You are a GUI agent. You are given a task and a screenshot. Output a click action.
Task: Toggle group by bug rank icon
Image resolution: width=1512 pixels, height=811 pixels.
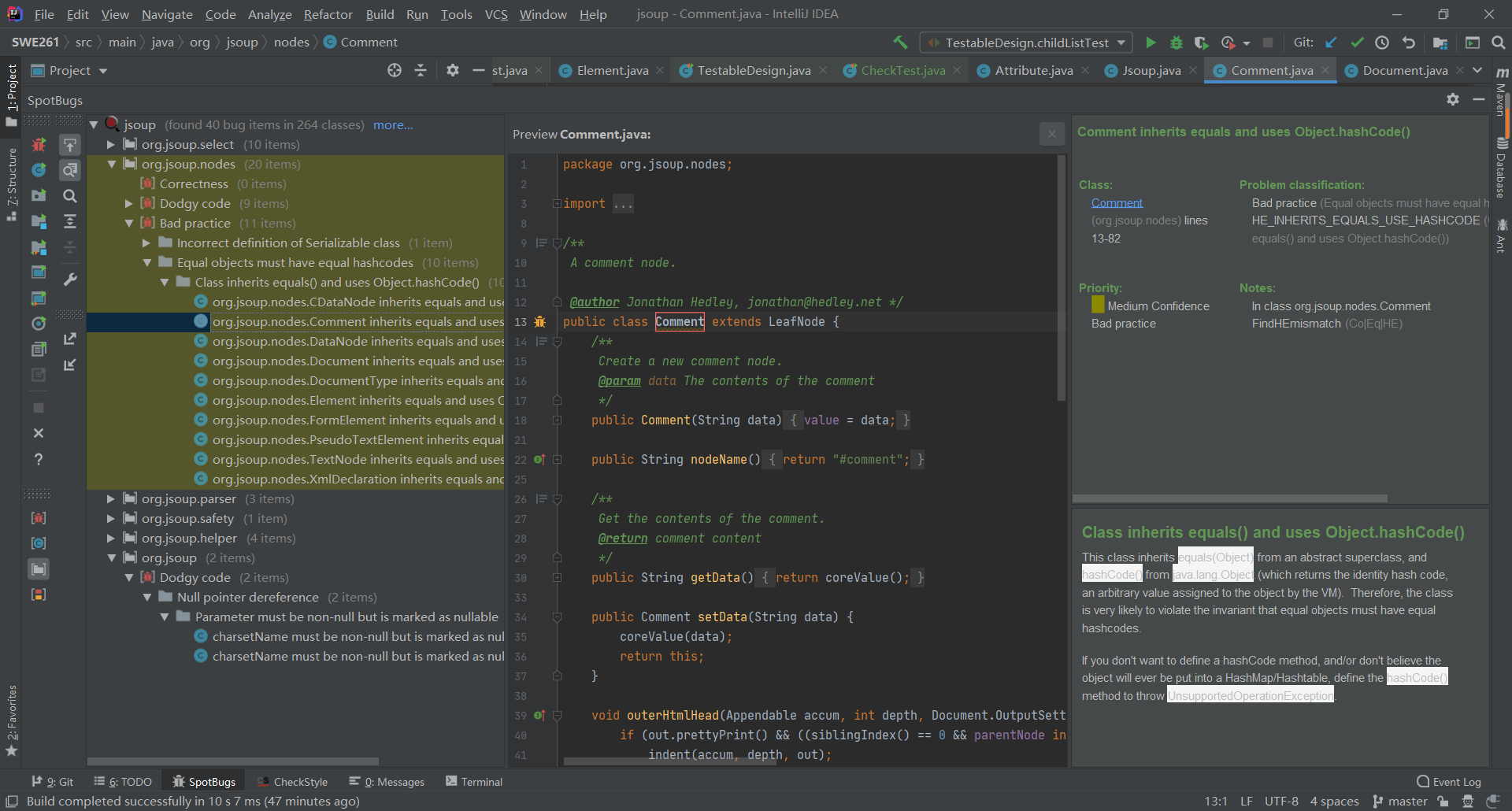click(x=39, y=594)
